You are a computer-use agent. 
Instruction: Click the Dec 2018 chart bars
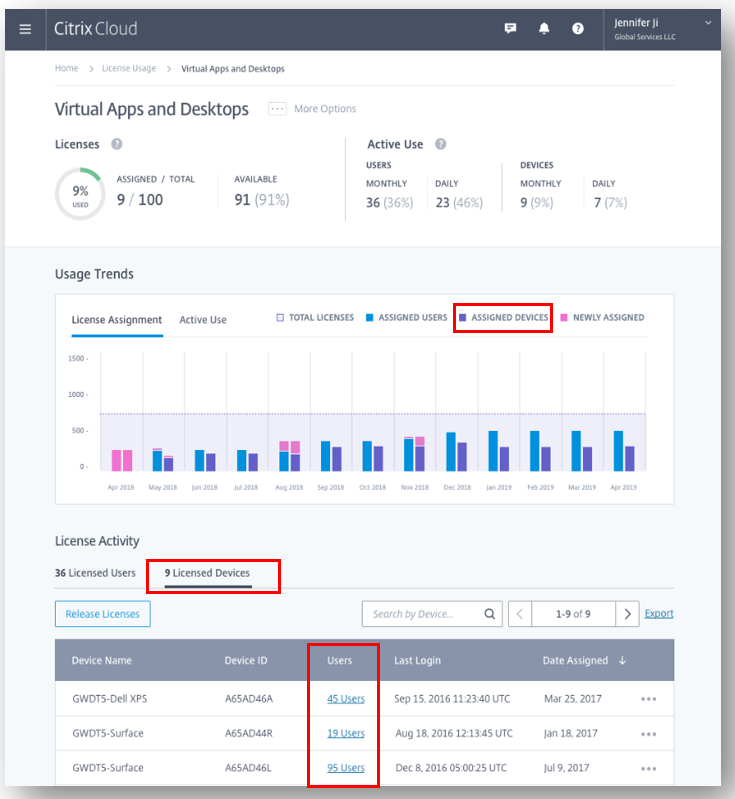(456, 451)
